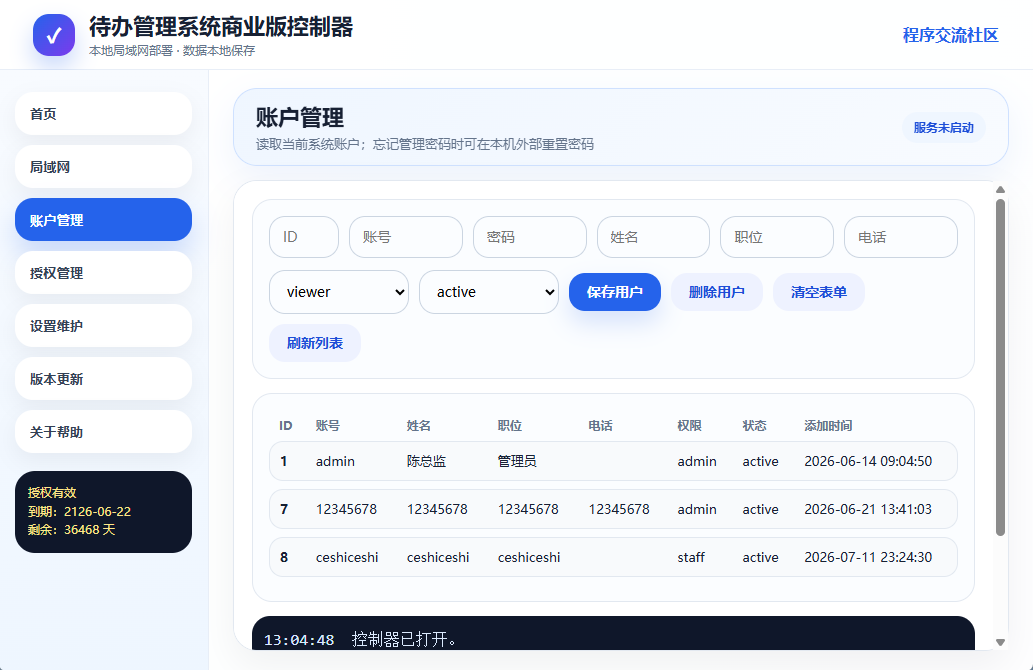Click the 权限 column header

(689, 426)
